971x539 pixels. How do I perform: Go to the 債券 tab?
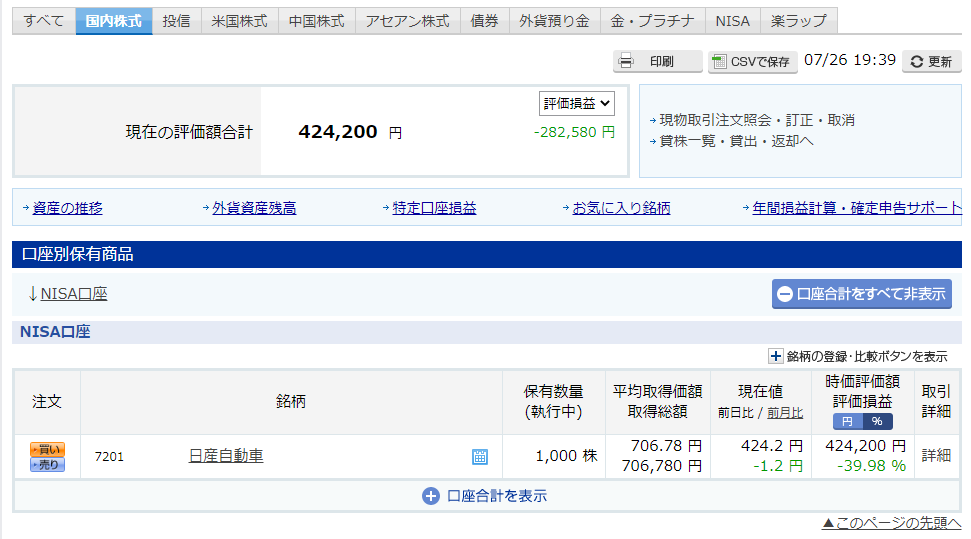pos(484,21)
